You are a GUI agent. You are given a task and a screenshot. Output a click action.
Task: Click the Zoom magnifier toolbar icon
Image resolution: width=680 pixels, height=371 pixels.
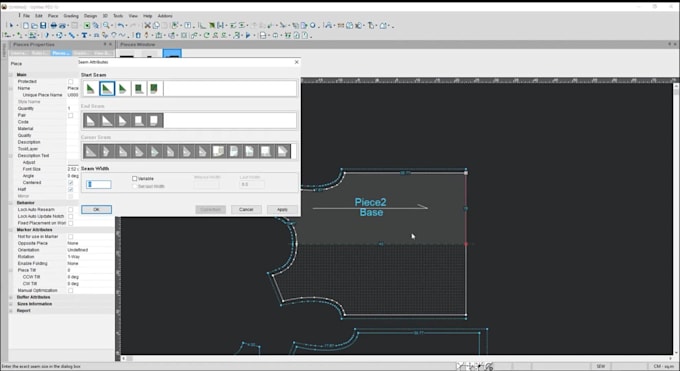tap(106, 26)
